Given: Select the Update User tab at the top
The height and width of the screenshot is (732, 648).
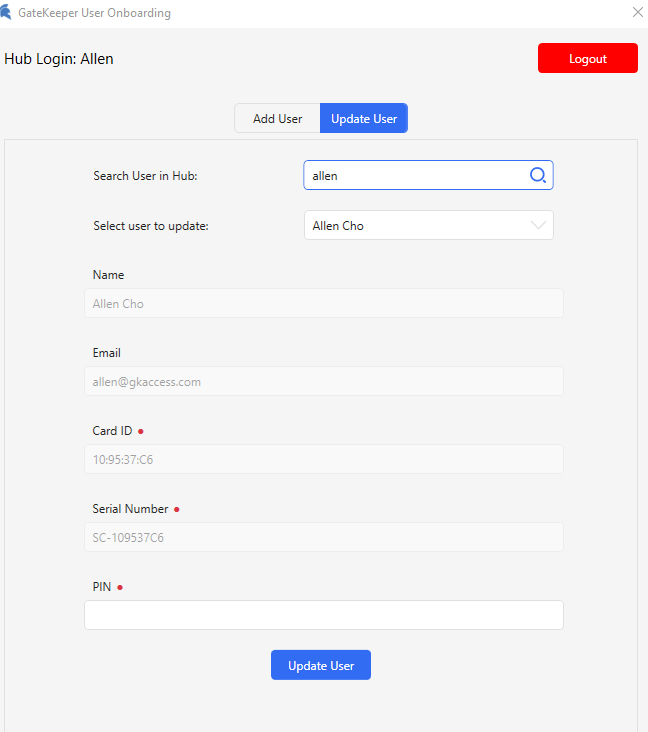Looking at the screenshot, I should coord(364,119).
